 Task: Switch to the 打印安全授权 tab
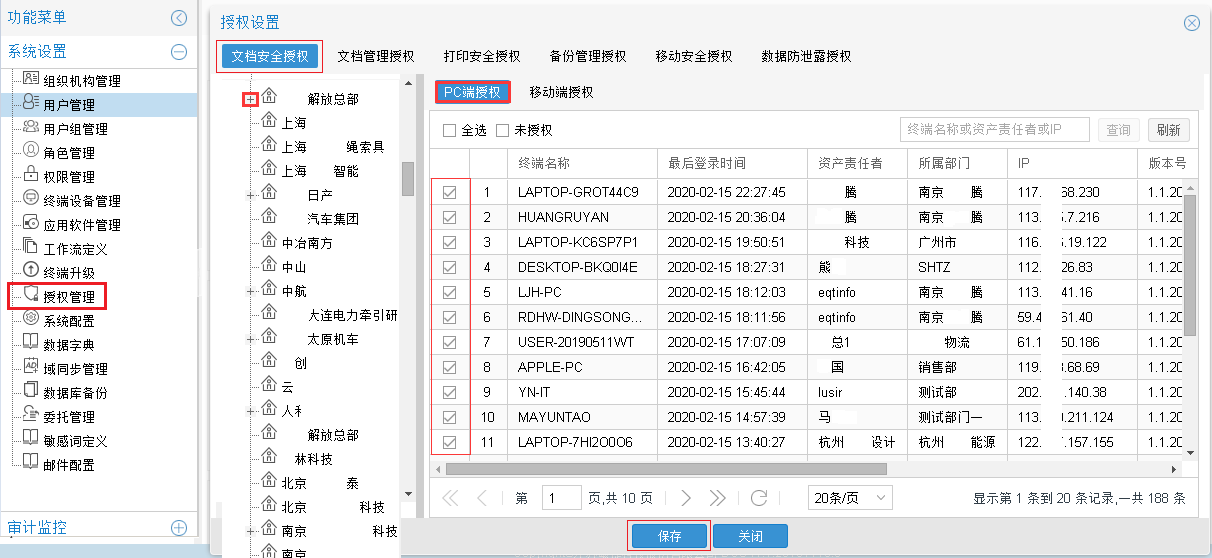(x=482, y=56)
